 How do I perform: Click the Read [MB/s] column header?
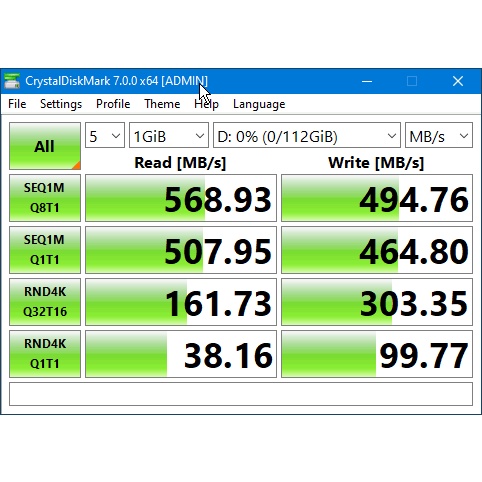[x=180, y=163]
